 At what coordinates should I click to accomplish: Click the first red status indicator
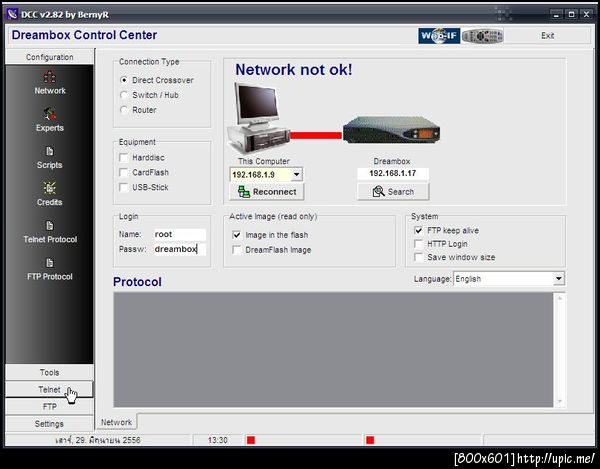pyautogui.click(x=251, y=440)
